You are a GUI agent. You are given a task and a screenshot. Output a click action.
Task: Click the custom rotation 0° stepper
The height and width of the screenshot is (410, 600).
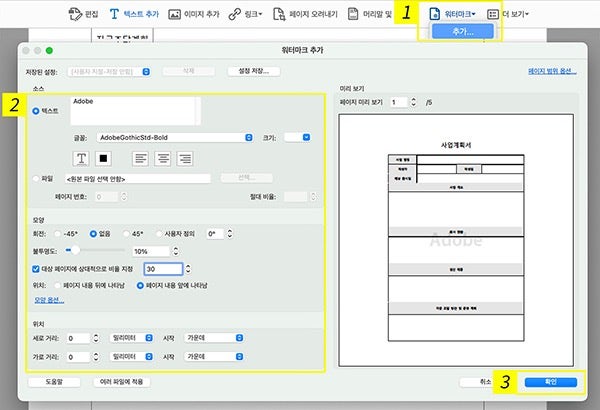click(x=230, y=234)
